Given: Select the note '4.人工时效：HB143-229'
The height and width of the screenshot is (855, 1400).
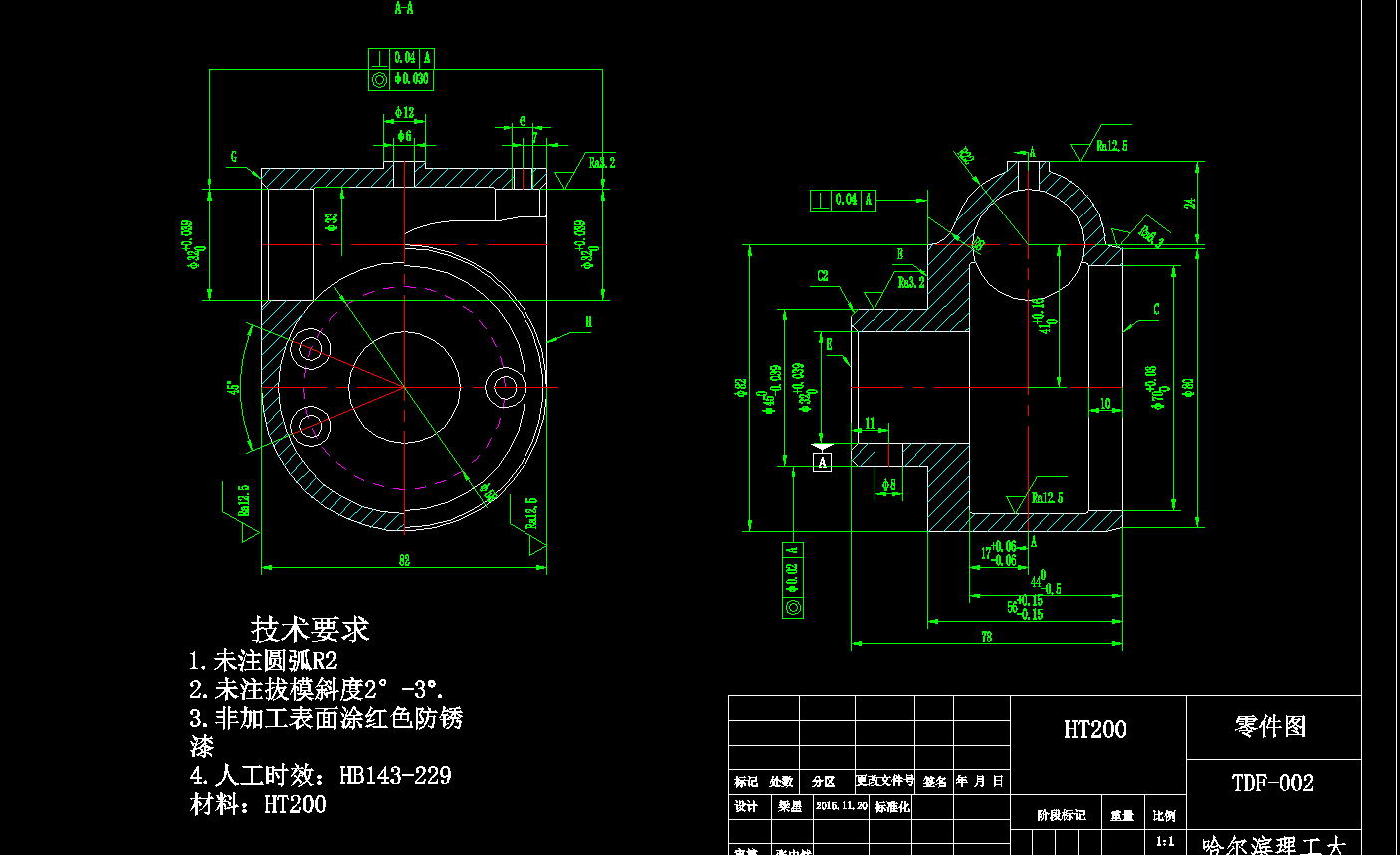Looking at the screenshot, I should (x=320, y=775).
